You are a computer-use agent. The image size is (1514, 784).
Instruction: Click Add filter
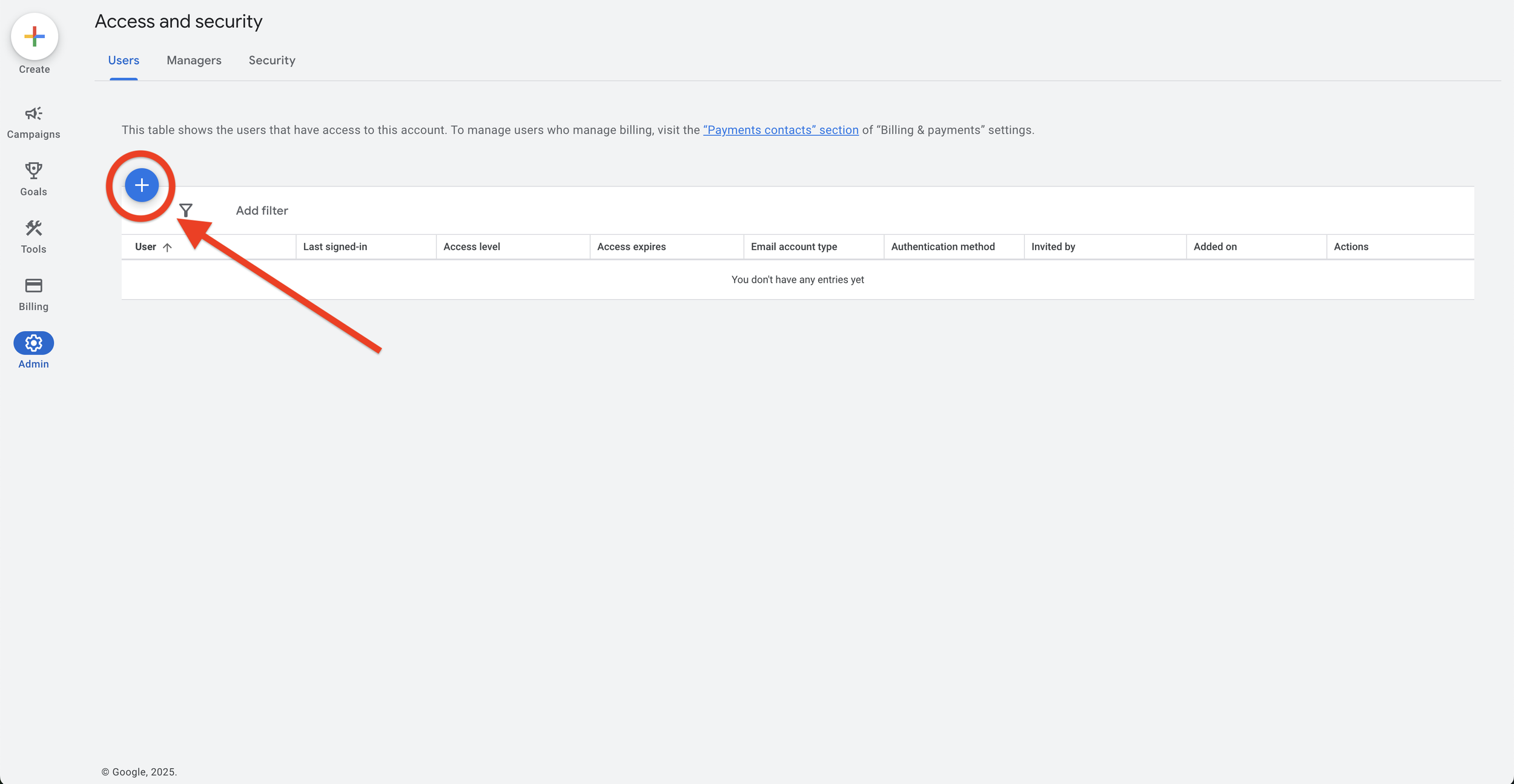tap(261, 210)
